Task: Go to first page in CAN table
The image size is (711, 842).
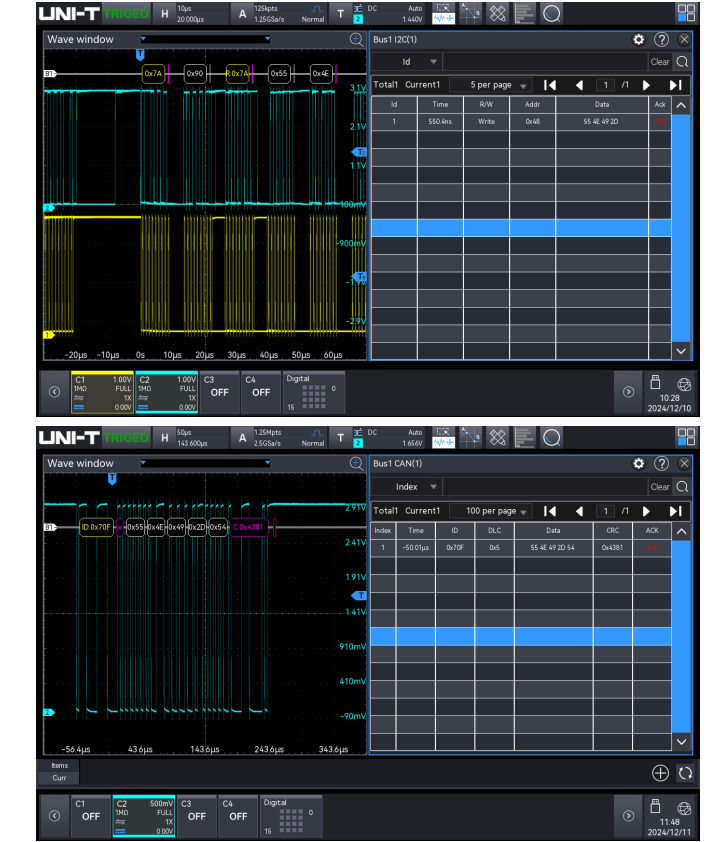Action: [x=549, y=509]
